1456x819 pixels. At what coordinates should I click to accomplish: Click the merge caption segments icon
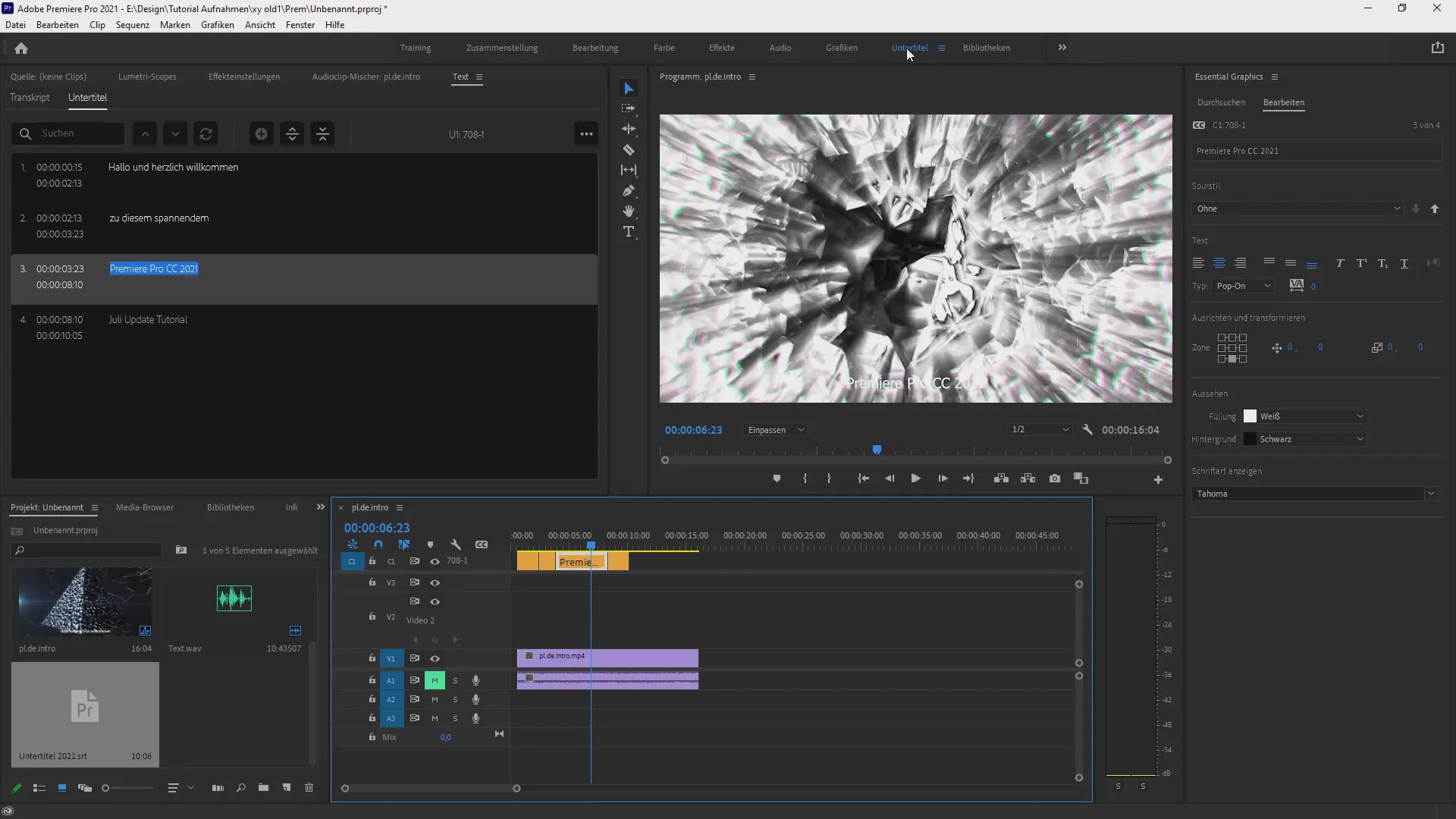point(323,134)
